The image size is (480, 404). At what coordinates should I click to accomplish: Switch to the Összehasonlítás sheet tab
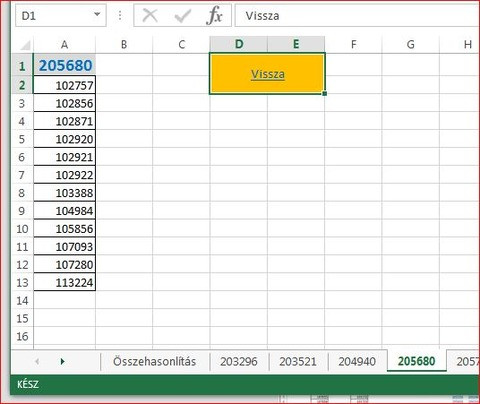(155, 361)
